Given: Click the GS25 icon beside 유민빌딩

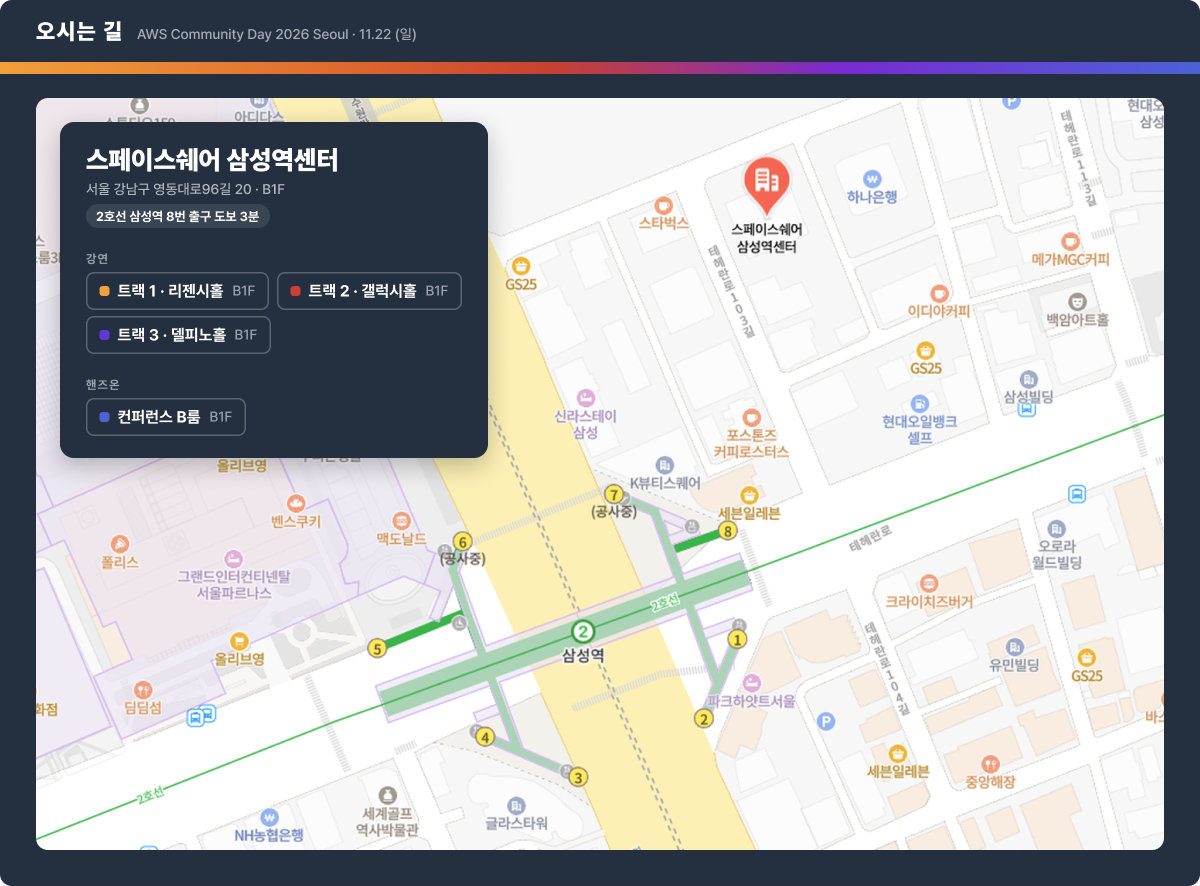Looking at the screenshot, I should 1086,657.
